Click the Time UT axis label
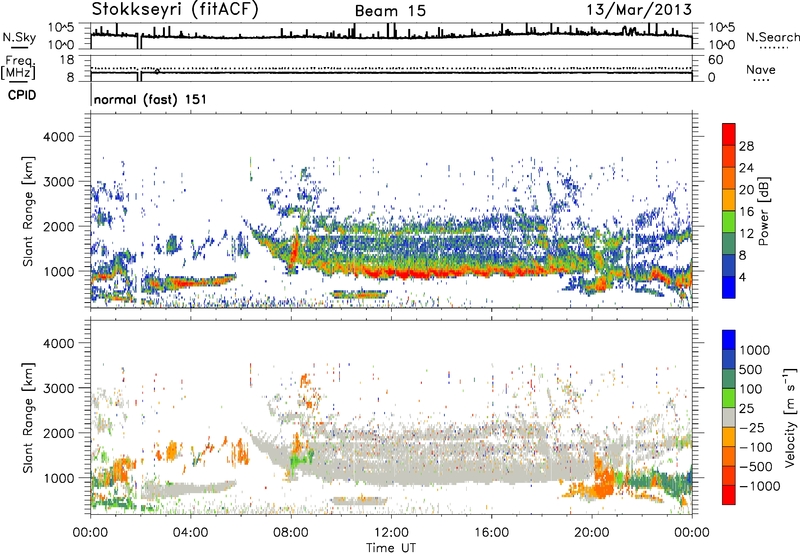The height and width of the screenshot is (554, 800). click(391, 547)
